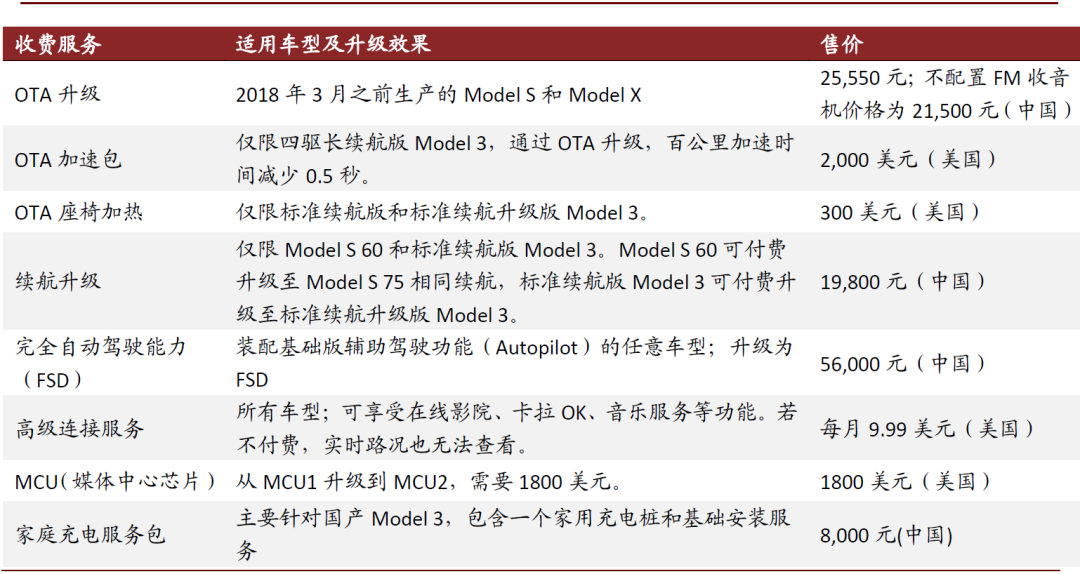The width and height of the screenshot is (1080, 574).
Task: Select the 高级连接服务 service cell
Action: (80, 429)
